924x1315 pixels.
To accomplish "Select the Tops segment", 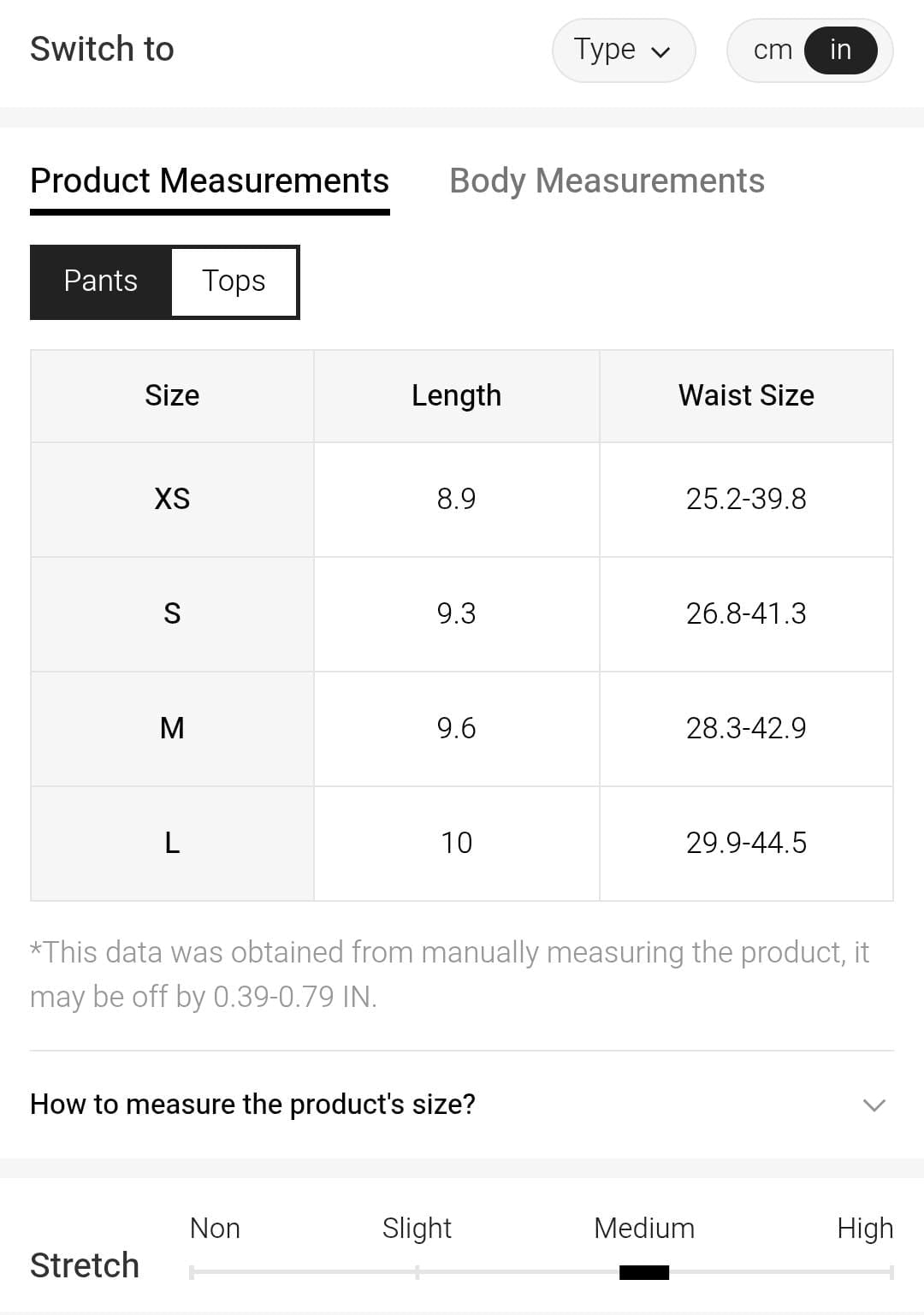I will click(x=234, y=281).
